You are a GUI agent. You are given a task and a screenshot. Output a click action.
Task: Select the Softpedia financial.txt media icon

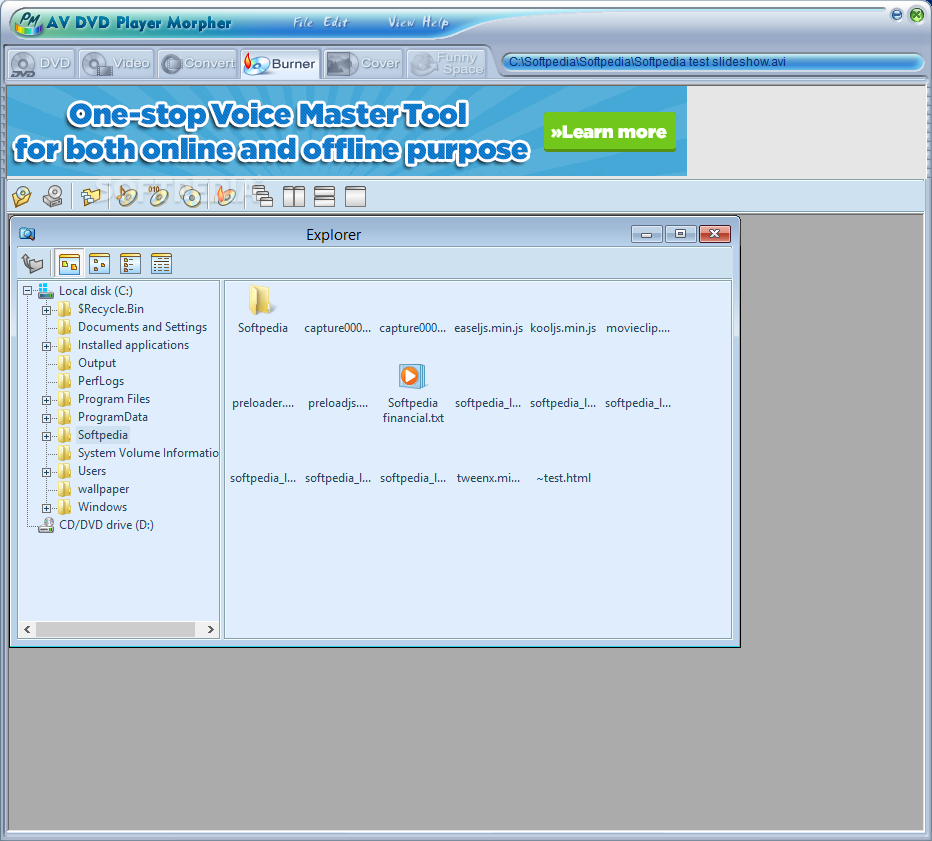(411, 376)
